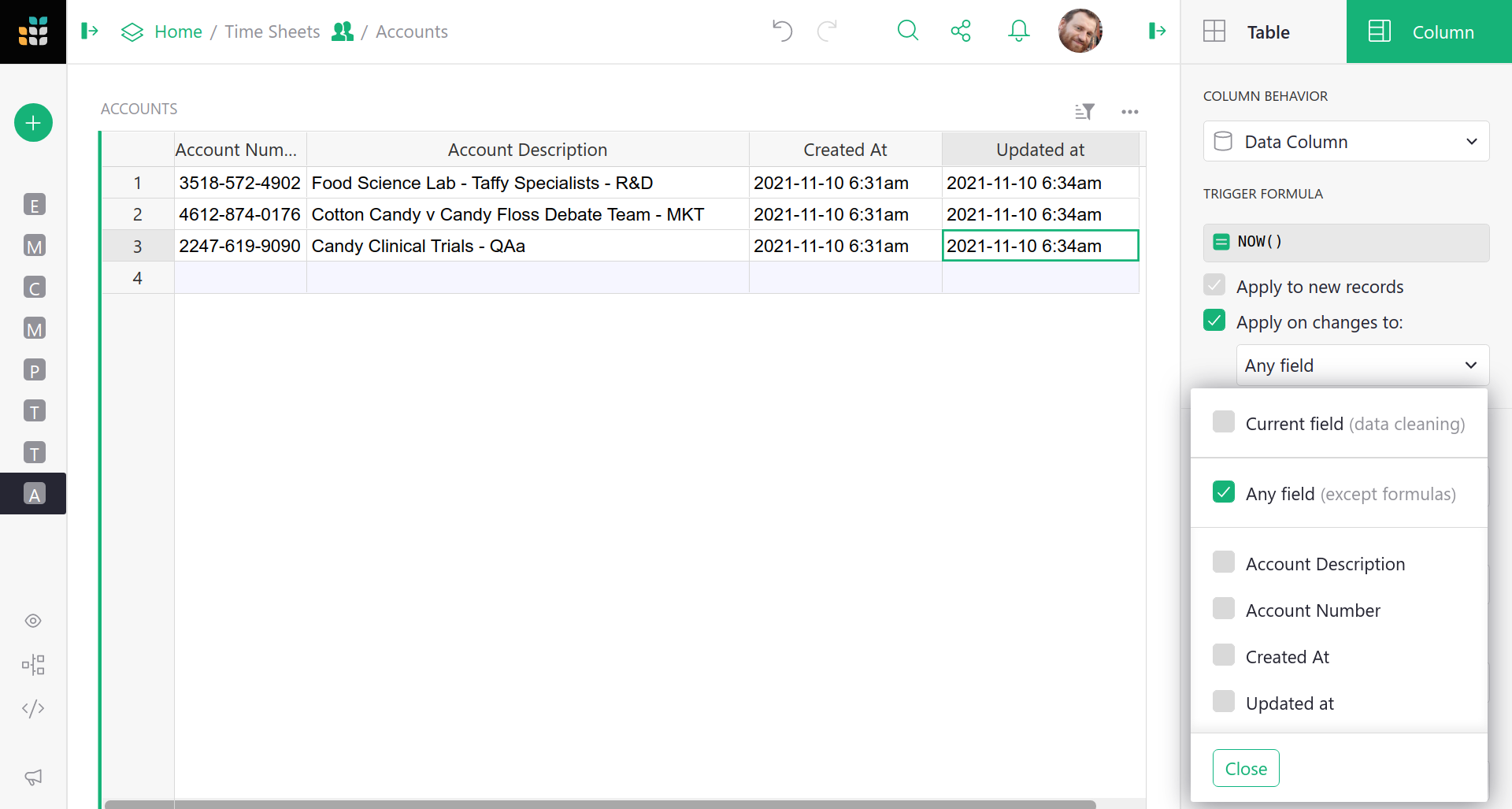The image size is (1512, 809).
Task: Click the Close button in dropdown
Action: click(1246, 768)
